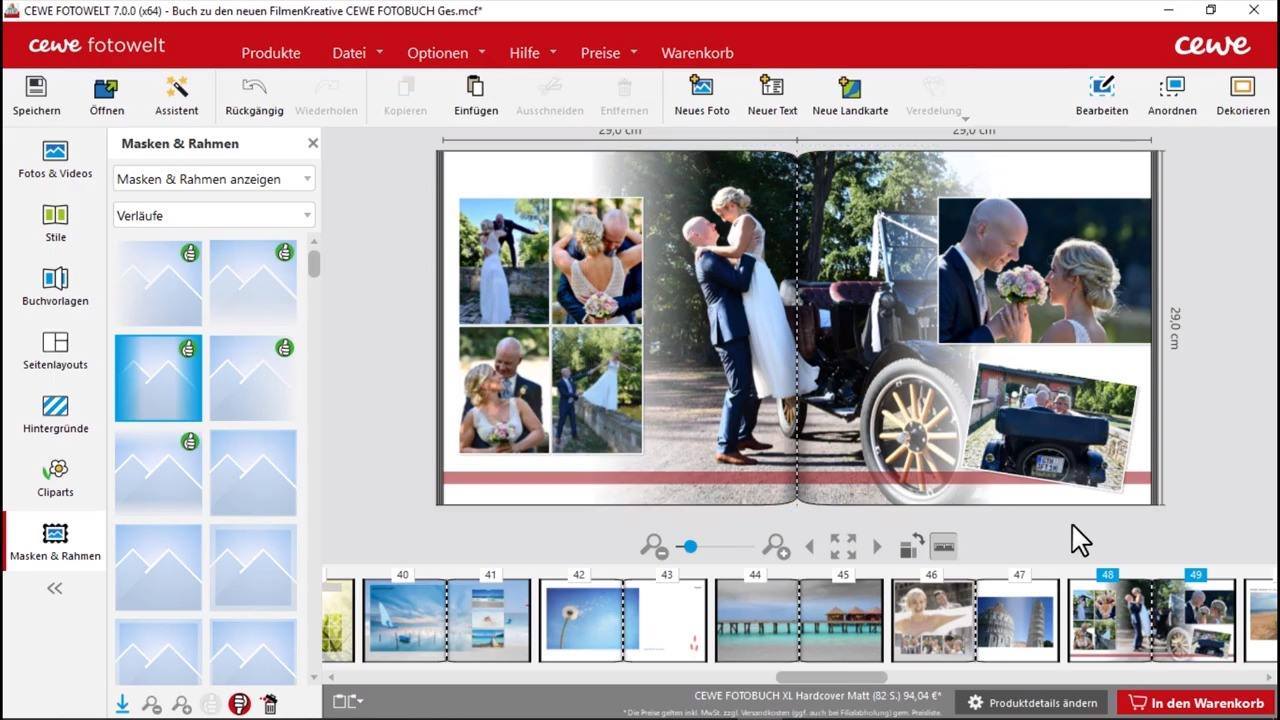Click the CEWE FOTOBUCH XL price text

(818, 695)
